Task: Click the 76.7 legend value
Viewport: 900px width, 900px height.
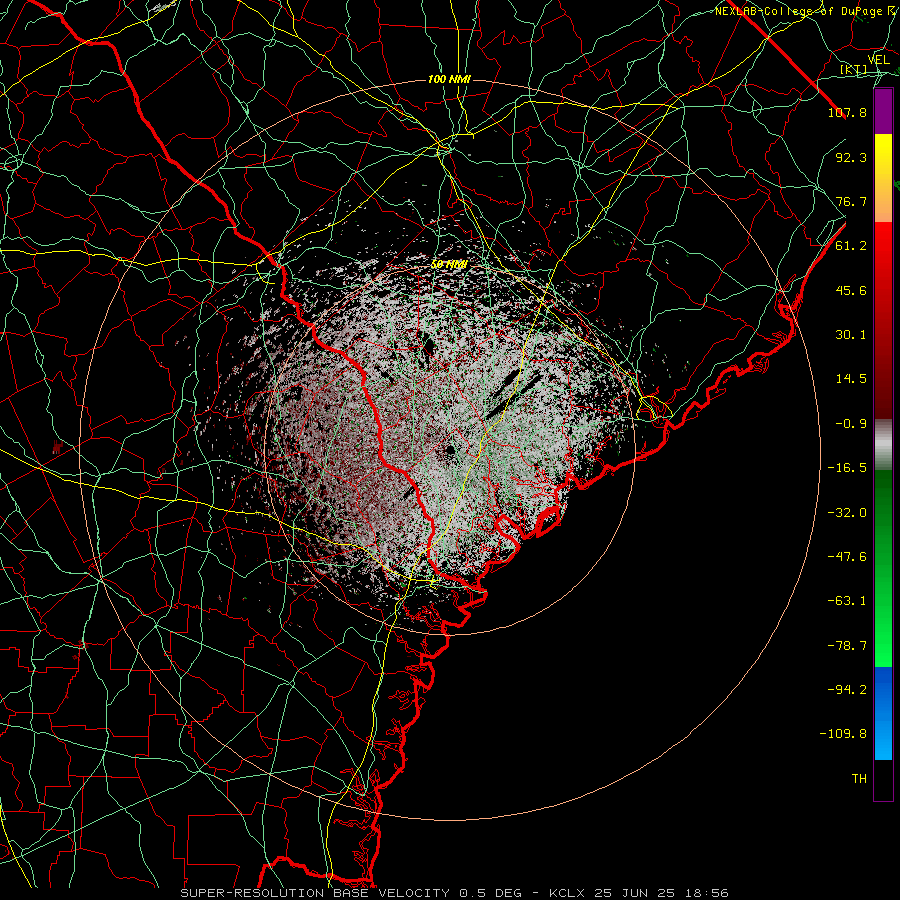Action: coord(851,201)
